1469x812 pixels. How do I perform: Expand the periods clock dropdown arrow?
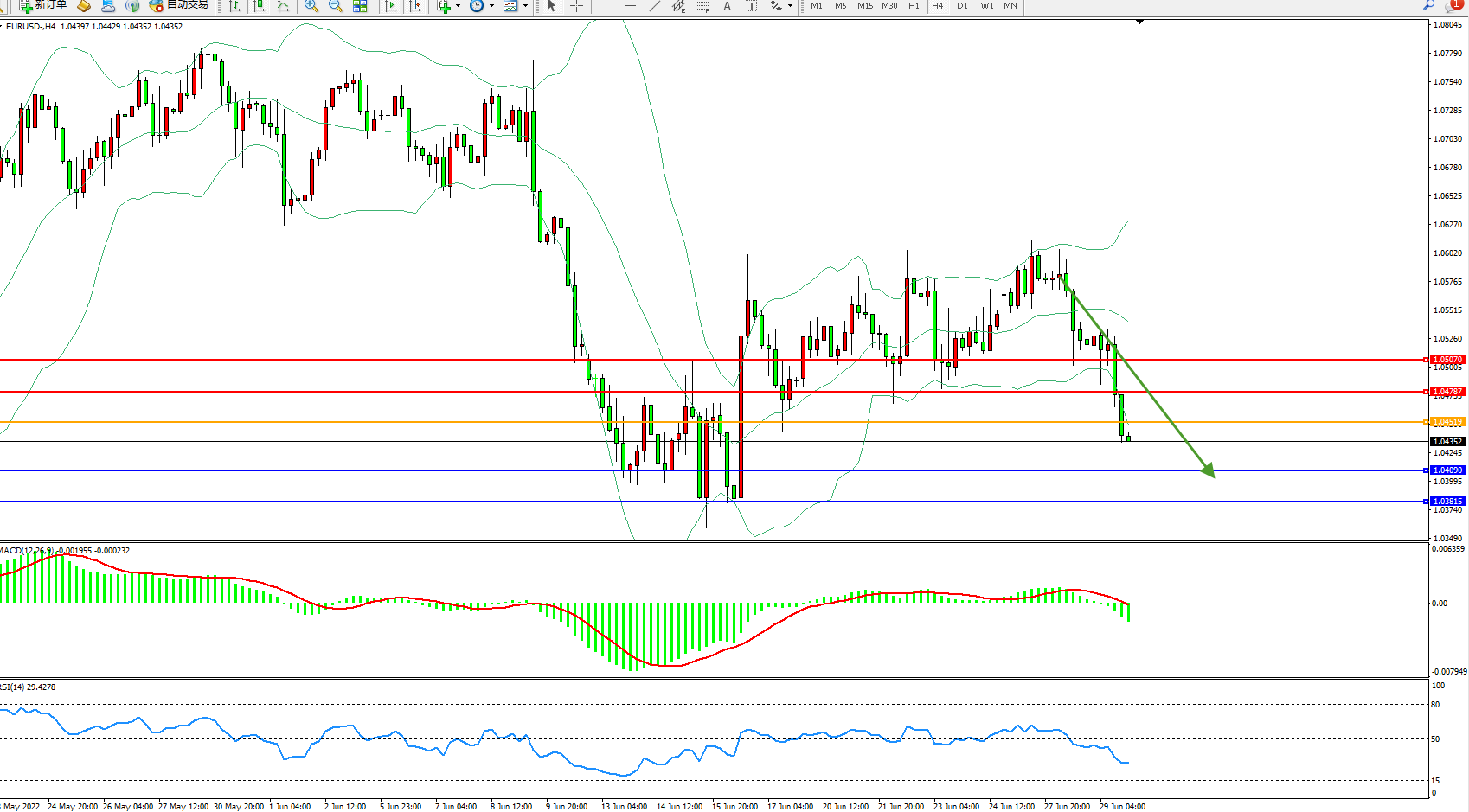pos(491,6)
